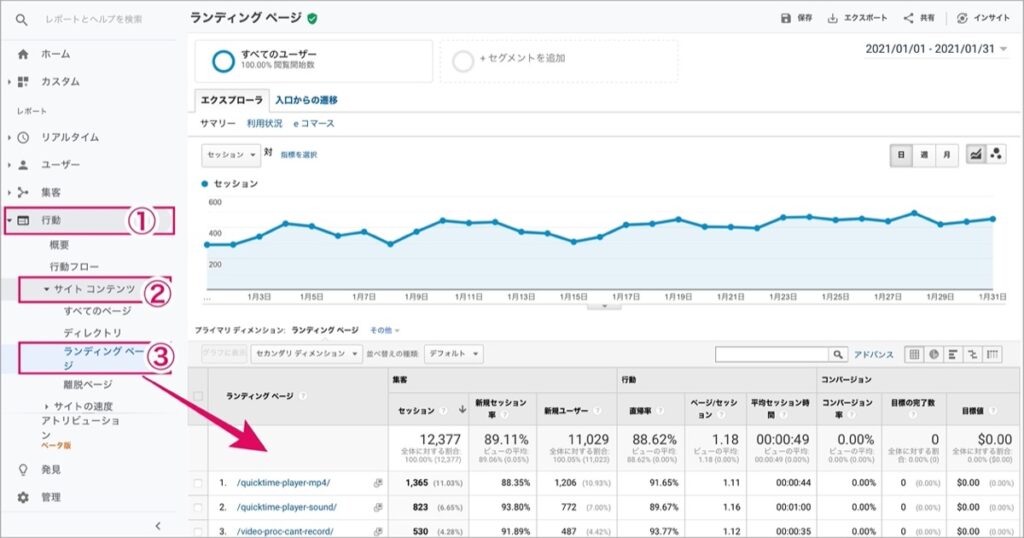Sort by the 直帰率 column header

pyautogui.click(x=641, y=411)
